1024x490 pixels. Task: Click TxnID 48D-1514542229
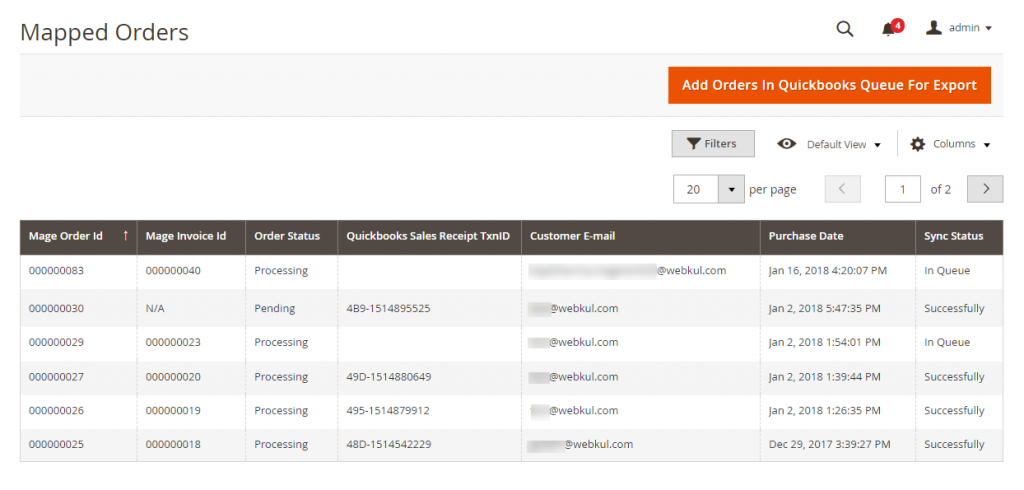pyautogui.click(x=388, y=445)
